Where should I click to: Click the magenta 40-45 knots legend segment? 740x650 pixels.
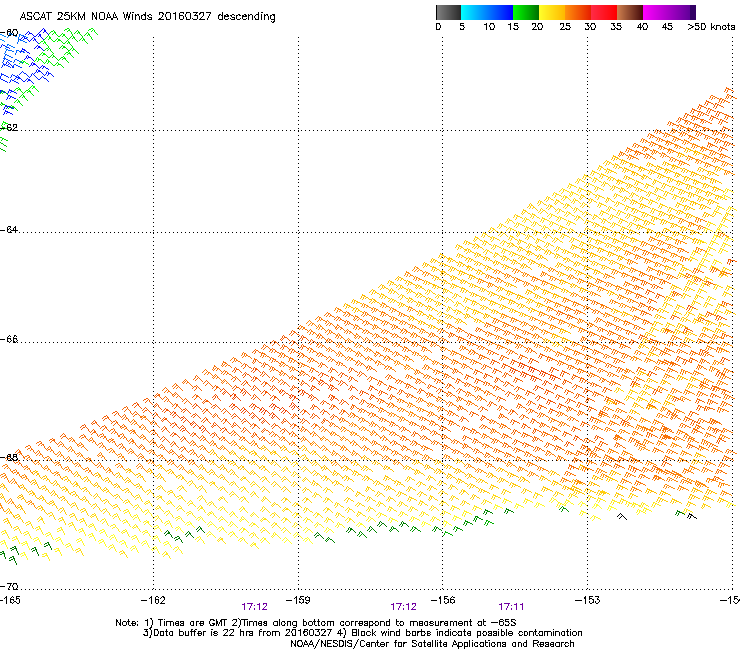click(x=656, y=12)
